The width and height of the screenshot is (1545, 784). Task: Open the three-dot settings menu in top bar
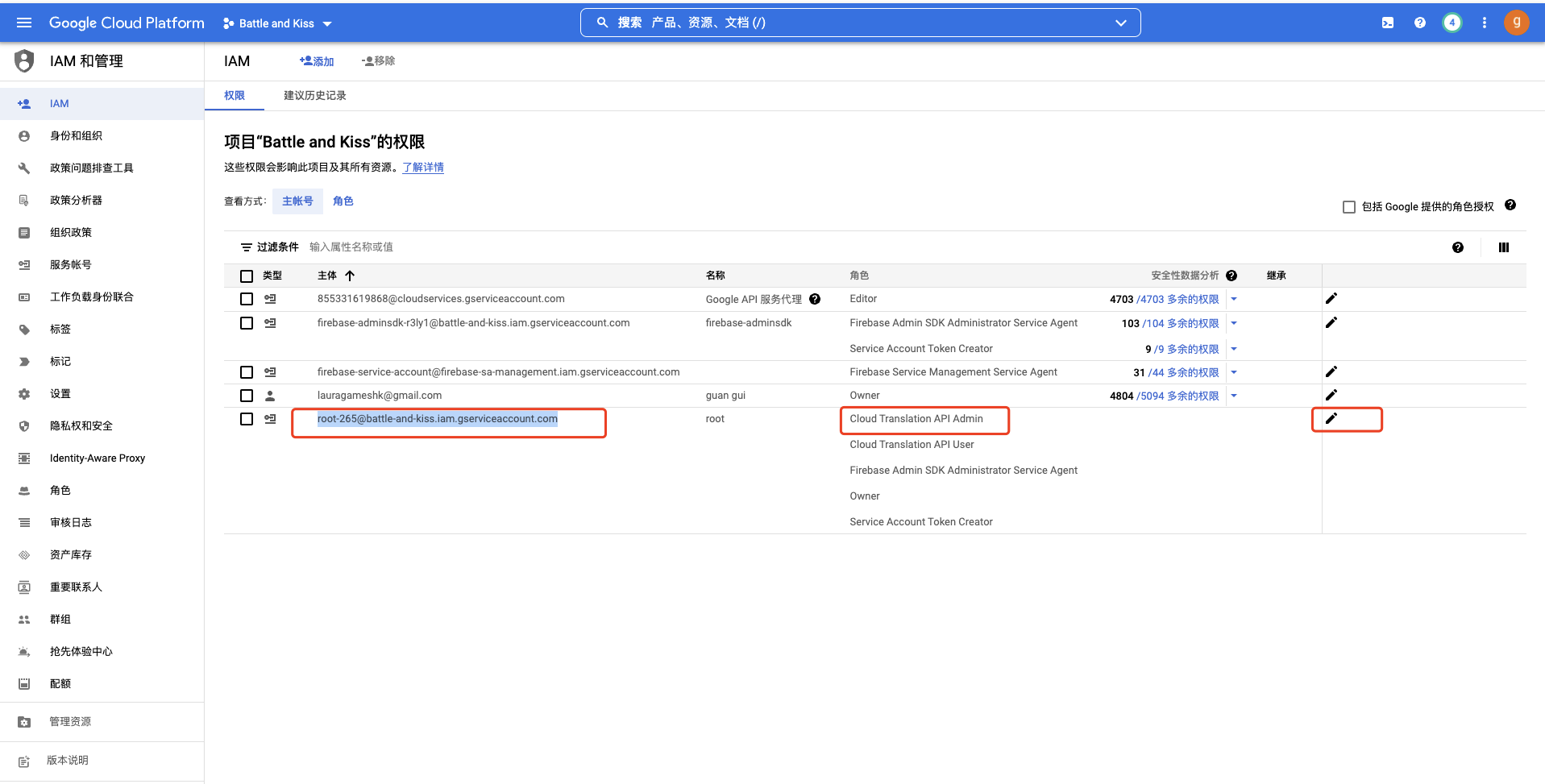pyautogui.click(x=1485, y=23)
